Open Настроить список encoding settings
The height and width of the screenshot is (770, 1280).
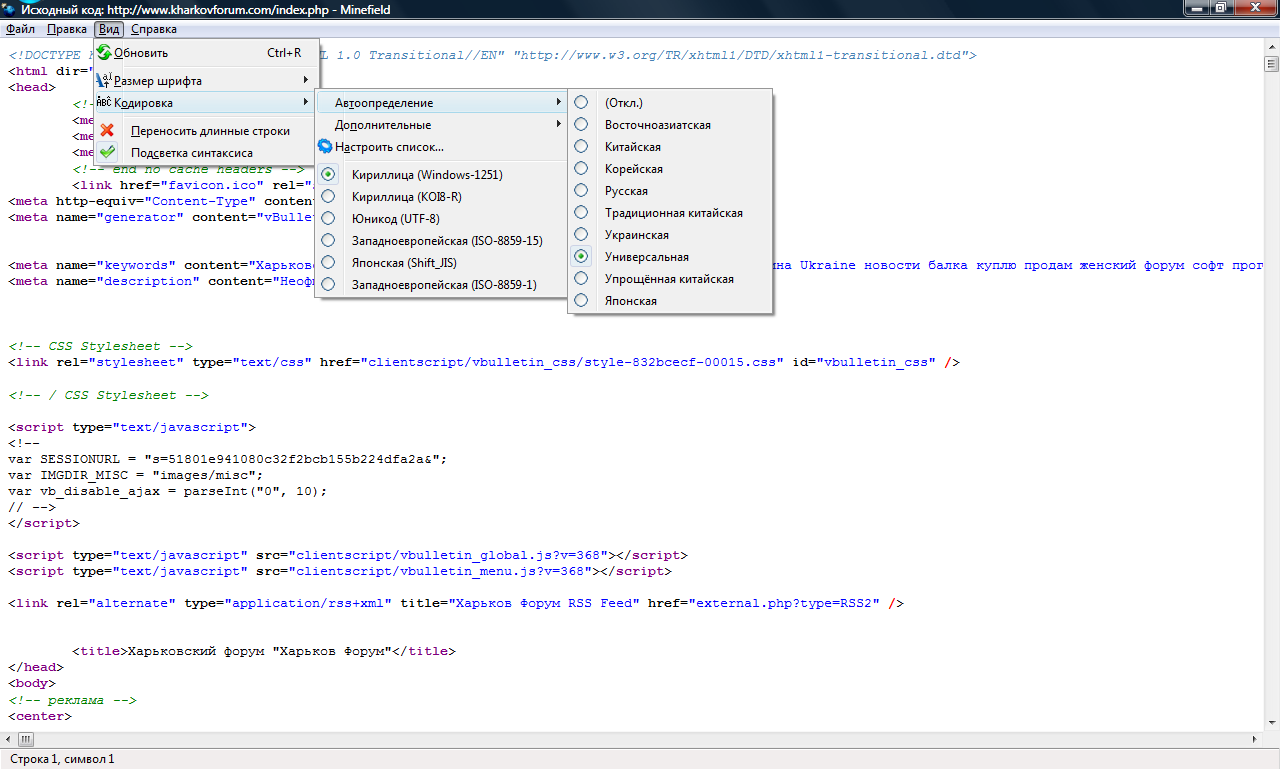click(x=441, y=147)
